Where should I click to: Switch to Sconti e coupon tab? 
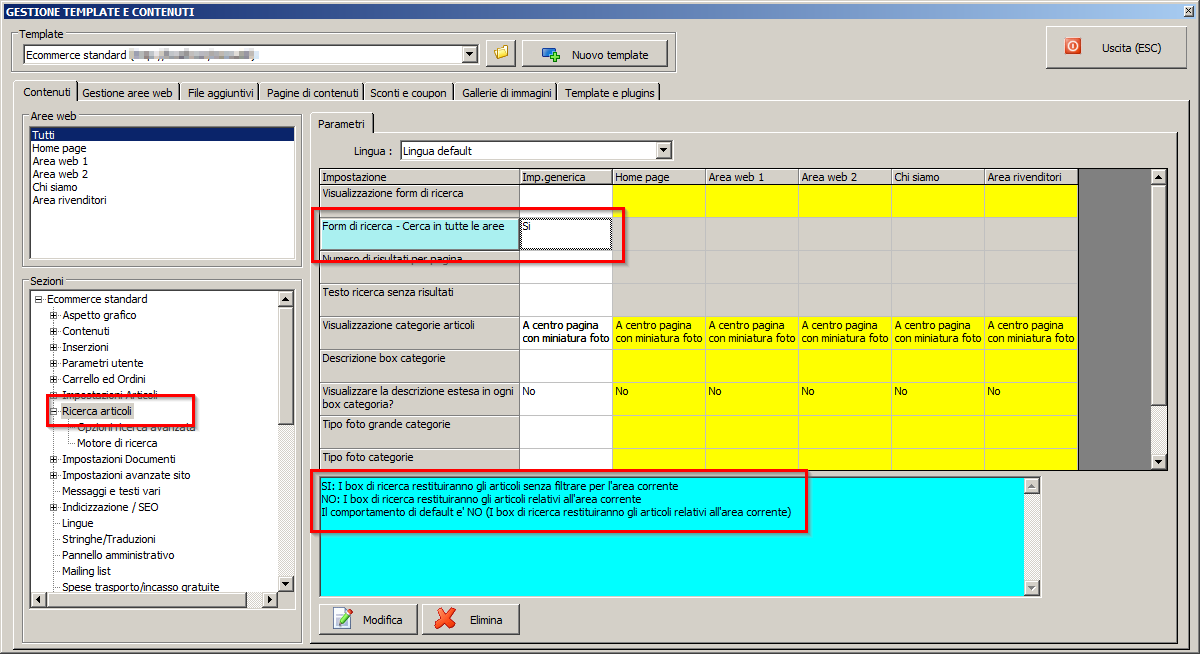408,93
